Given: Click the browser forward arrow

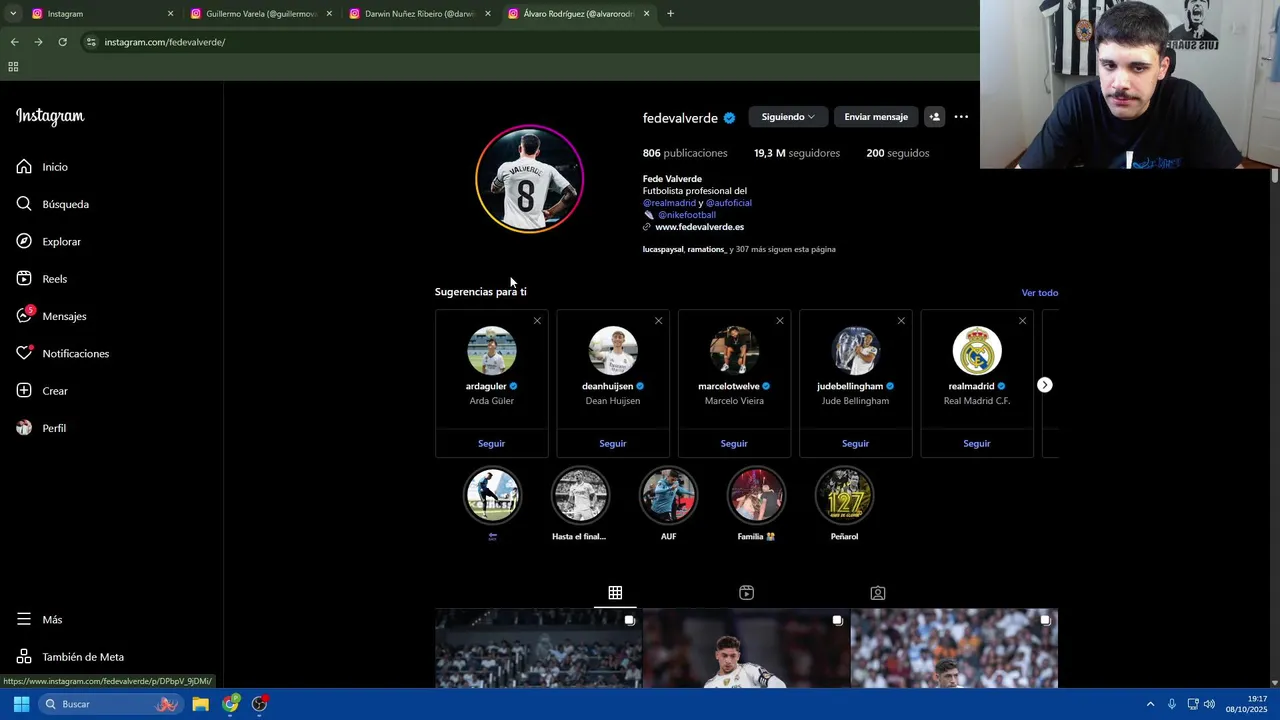Looking at the screenshot, I should (x=38, y=42).
